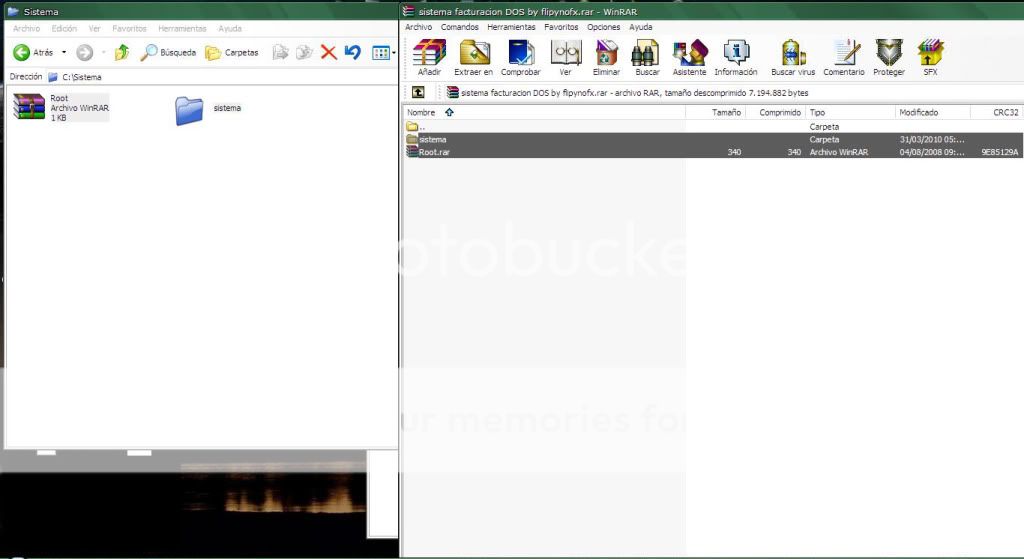Open Herramientas menu in Sistema window
Image resolution: width=1024 pixels, height=559 pixels.
tap(182, 29)
